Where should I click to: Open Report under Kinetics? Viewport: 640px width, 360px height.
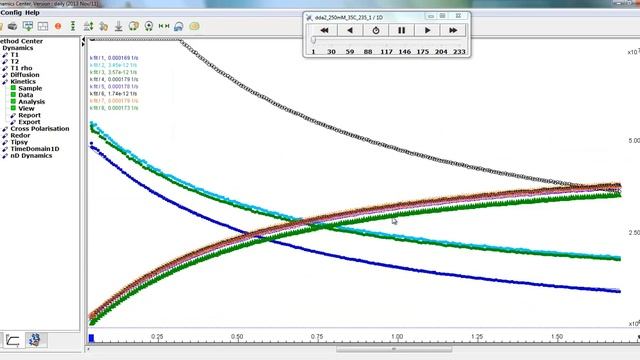(x=29, y=115)
